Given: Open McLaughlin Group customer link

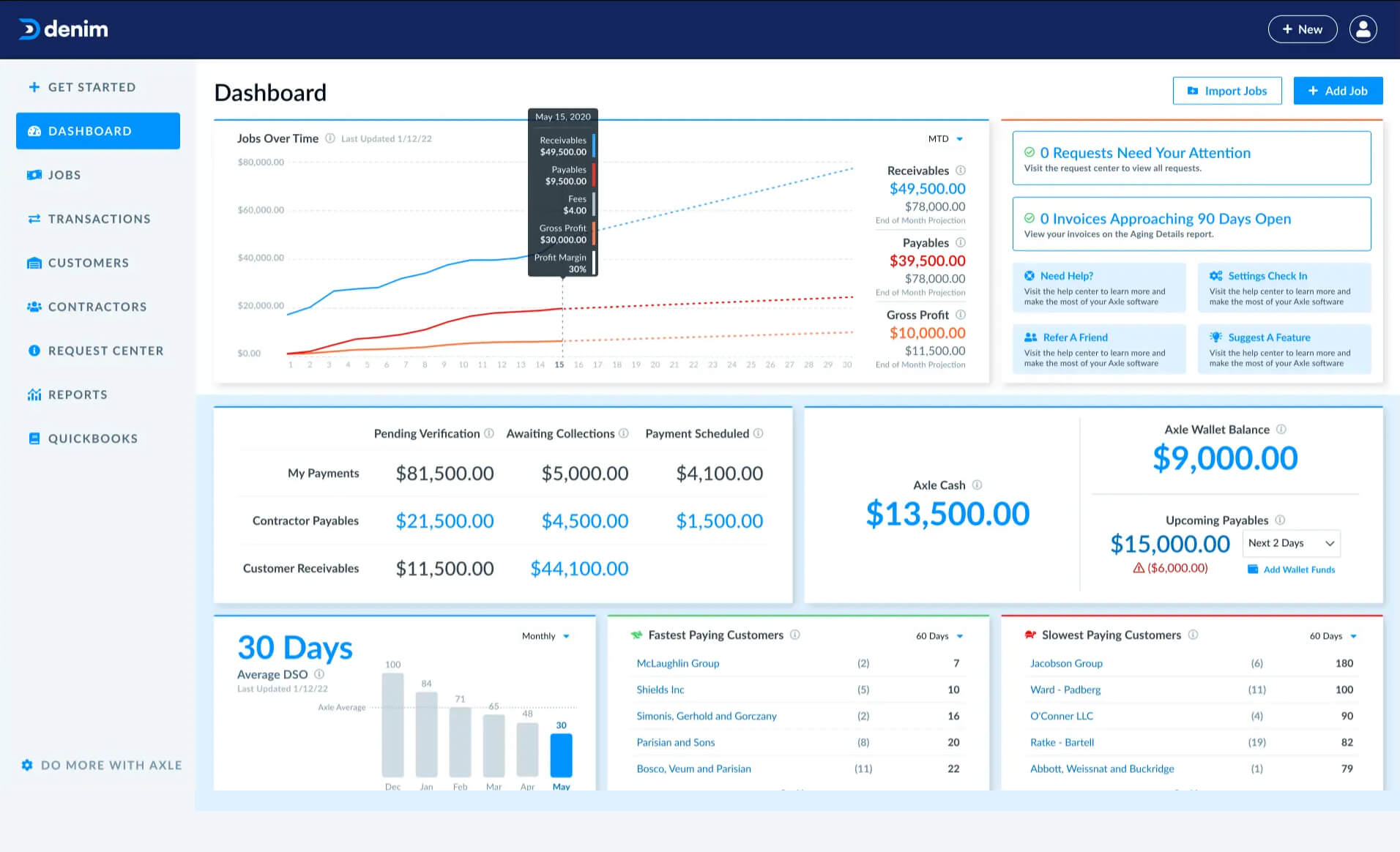Looking at the screenshot, I should click(x=678, y=663).
